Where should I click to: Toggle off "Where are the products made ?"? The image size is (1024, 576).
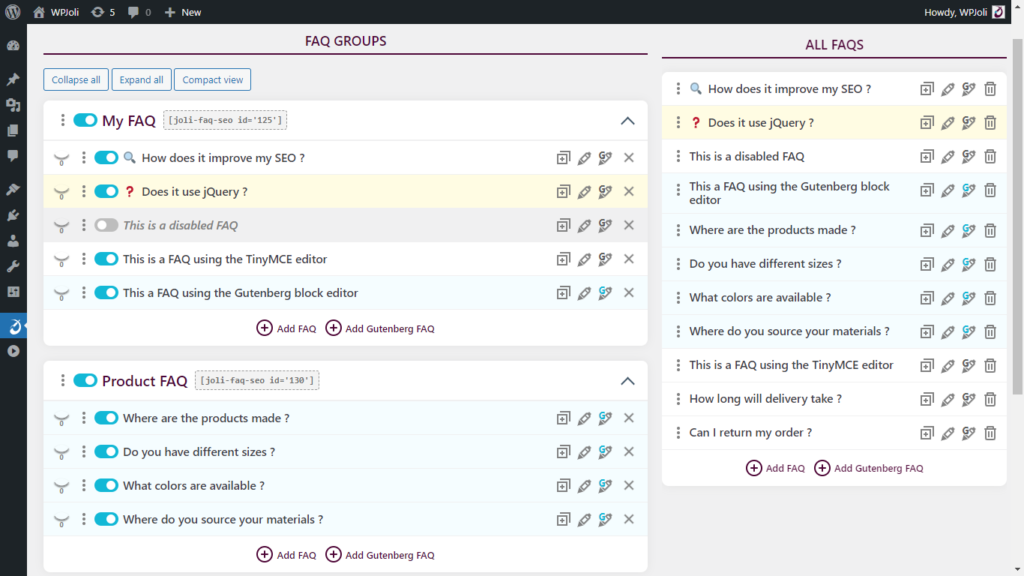106,417
